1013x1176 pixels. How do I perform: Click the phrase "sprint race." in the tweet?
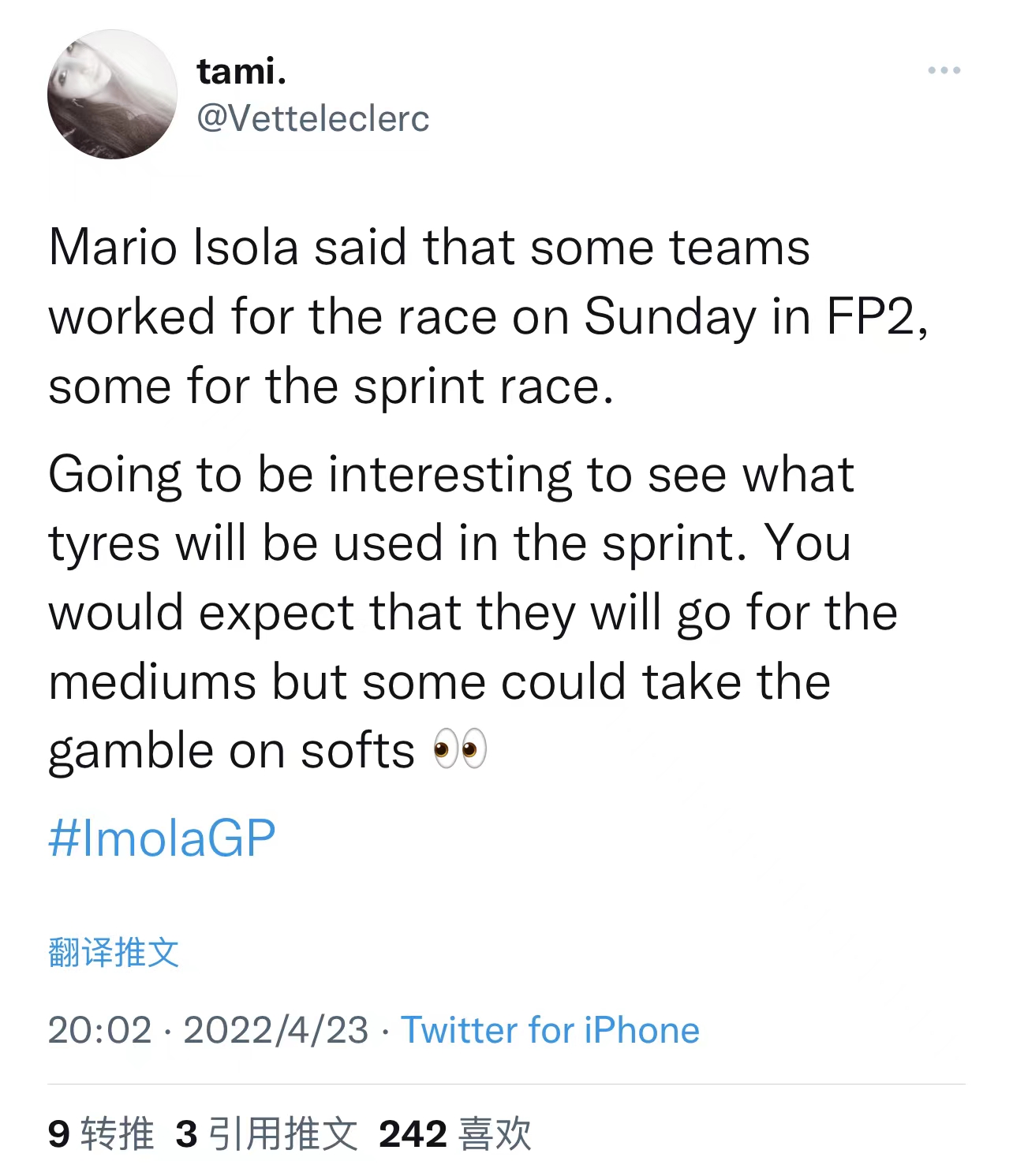pyautogui.click(x=483, y=386)
